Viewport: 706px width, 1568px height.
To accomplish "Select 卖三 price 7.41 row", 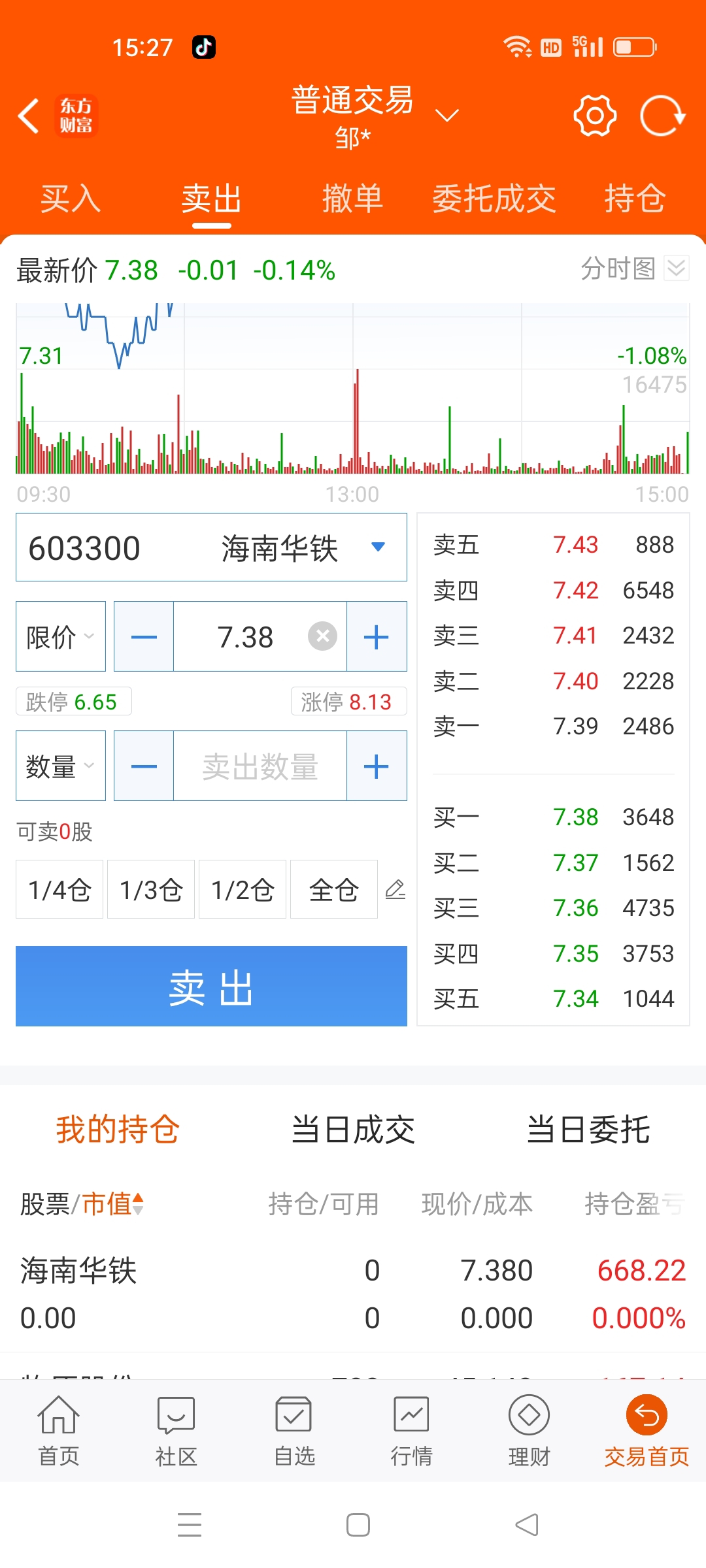I will click(x=553, y=635).
